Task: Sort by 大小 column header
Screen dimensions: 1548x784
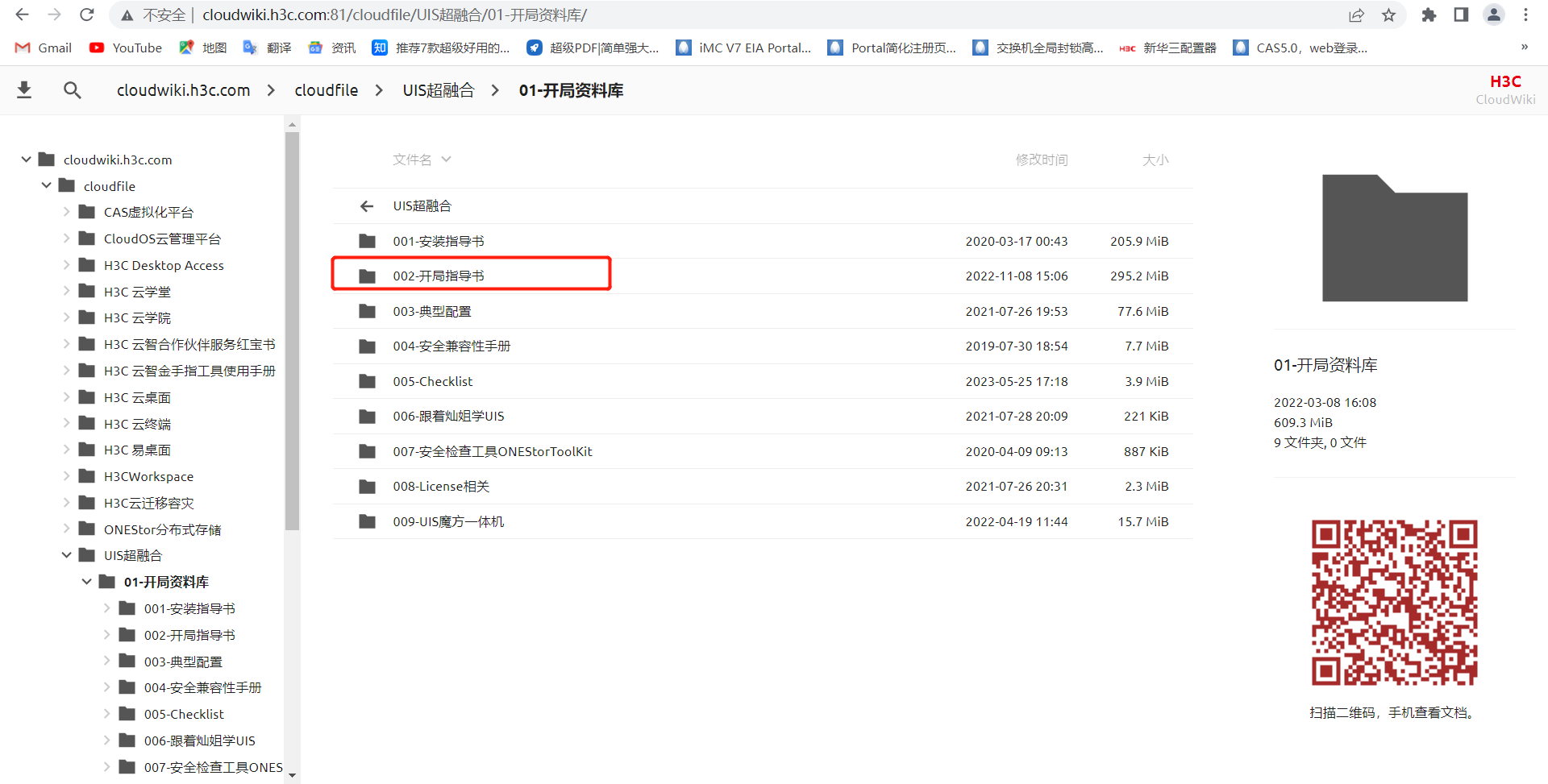Action: click(x=1155, y=160)
